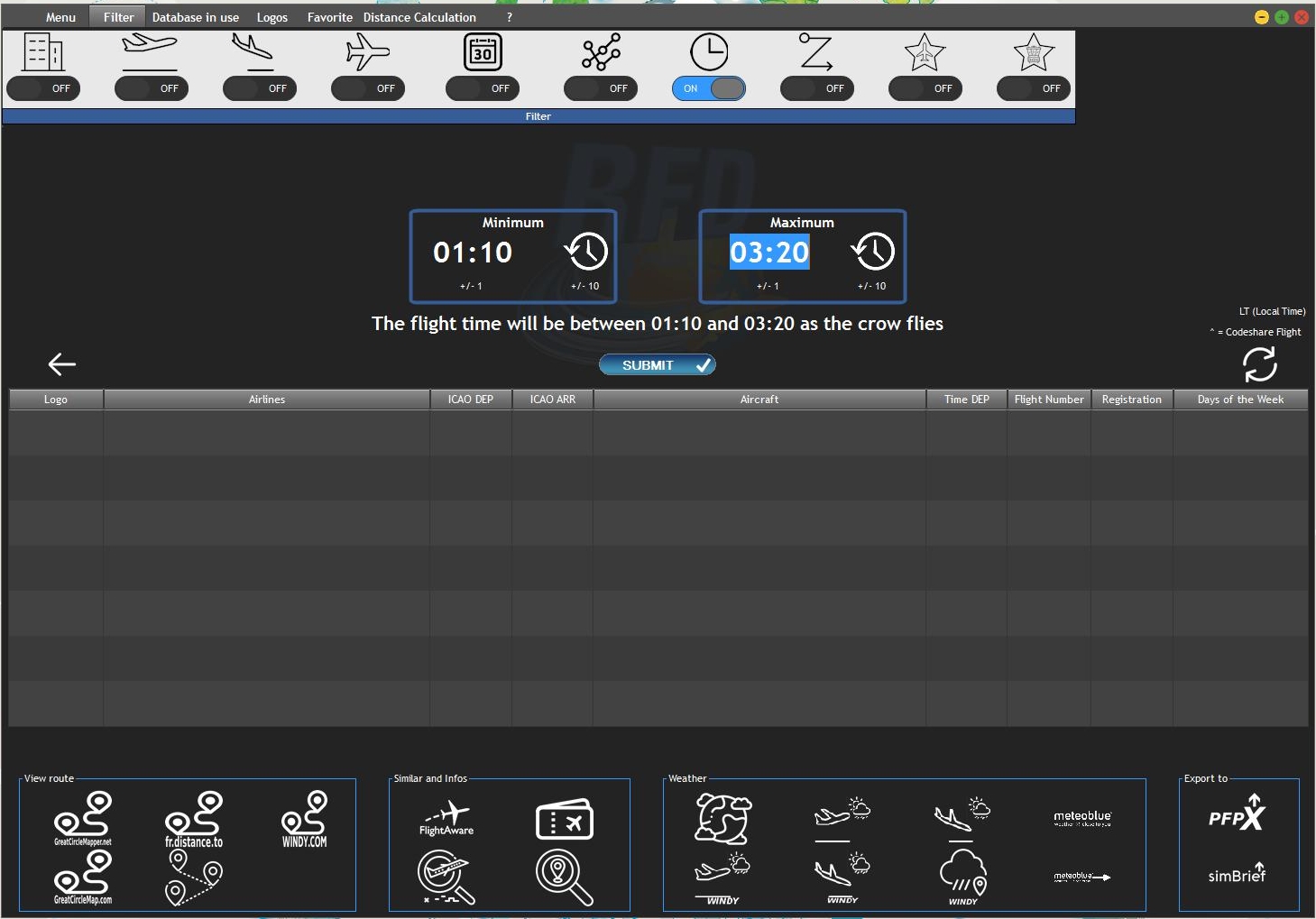Click the meteoblue icon with arrow
The width and height of the screenshot is (1316, 919).
(1082, 877)
